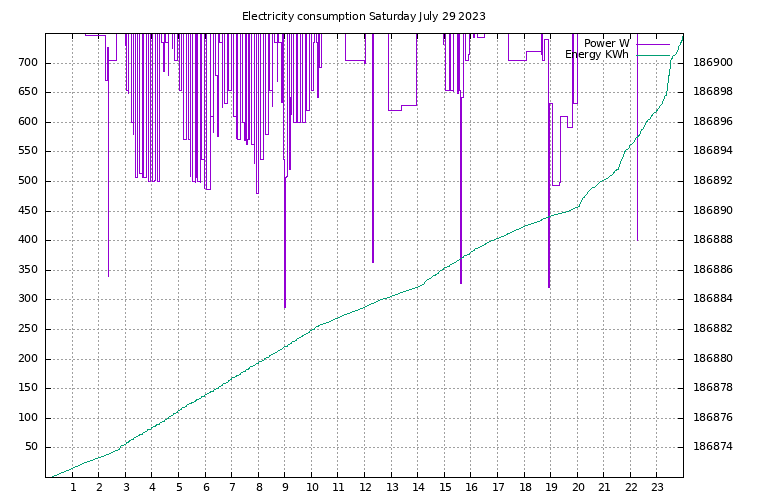768x500 pixels.
Task: Click left axis label 550
Action: coord(28,151)
